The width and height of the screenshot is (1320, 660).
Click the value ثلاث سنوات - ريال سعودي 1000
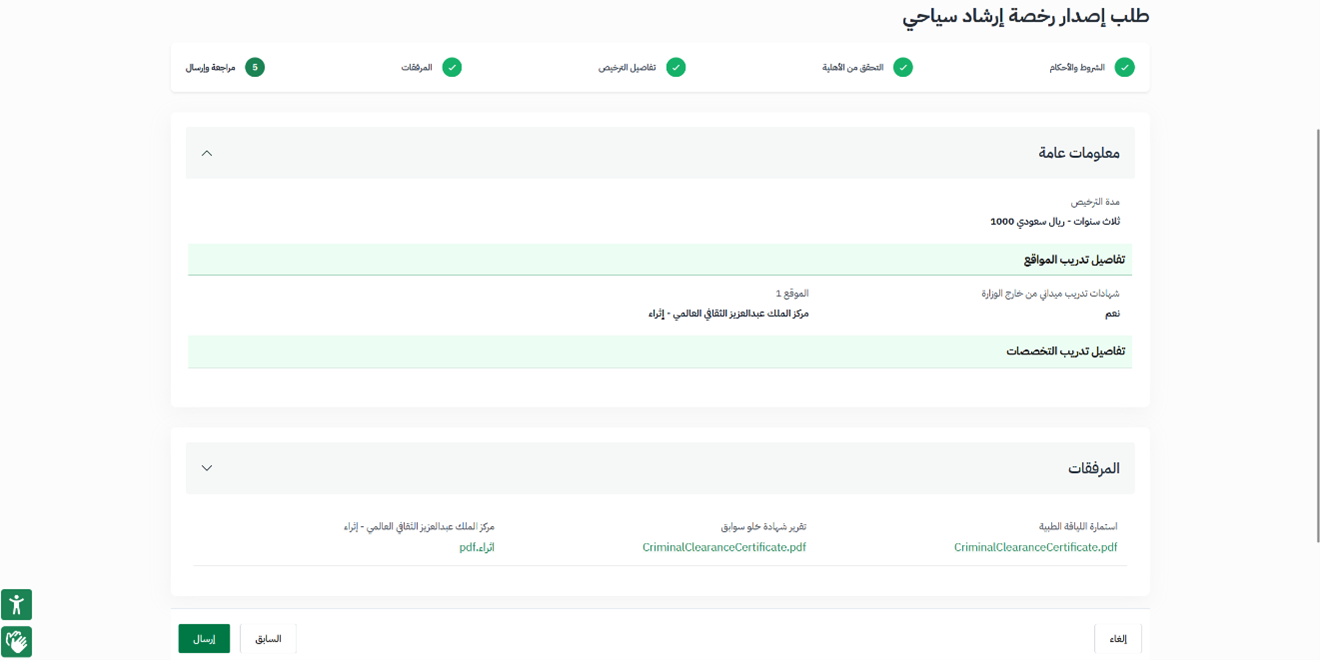pos(1055,222)
